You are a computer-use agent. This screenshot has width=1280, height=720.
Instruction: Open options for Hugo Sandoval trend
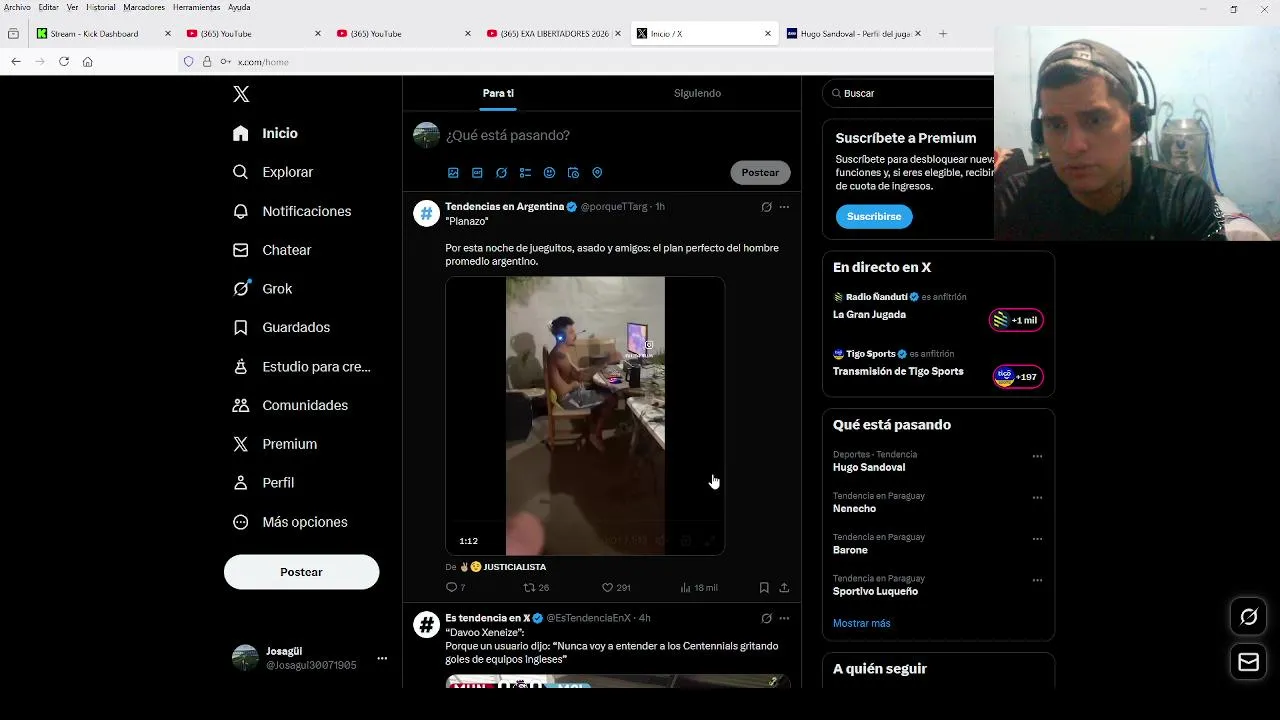[1037, 456]
